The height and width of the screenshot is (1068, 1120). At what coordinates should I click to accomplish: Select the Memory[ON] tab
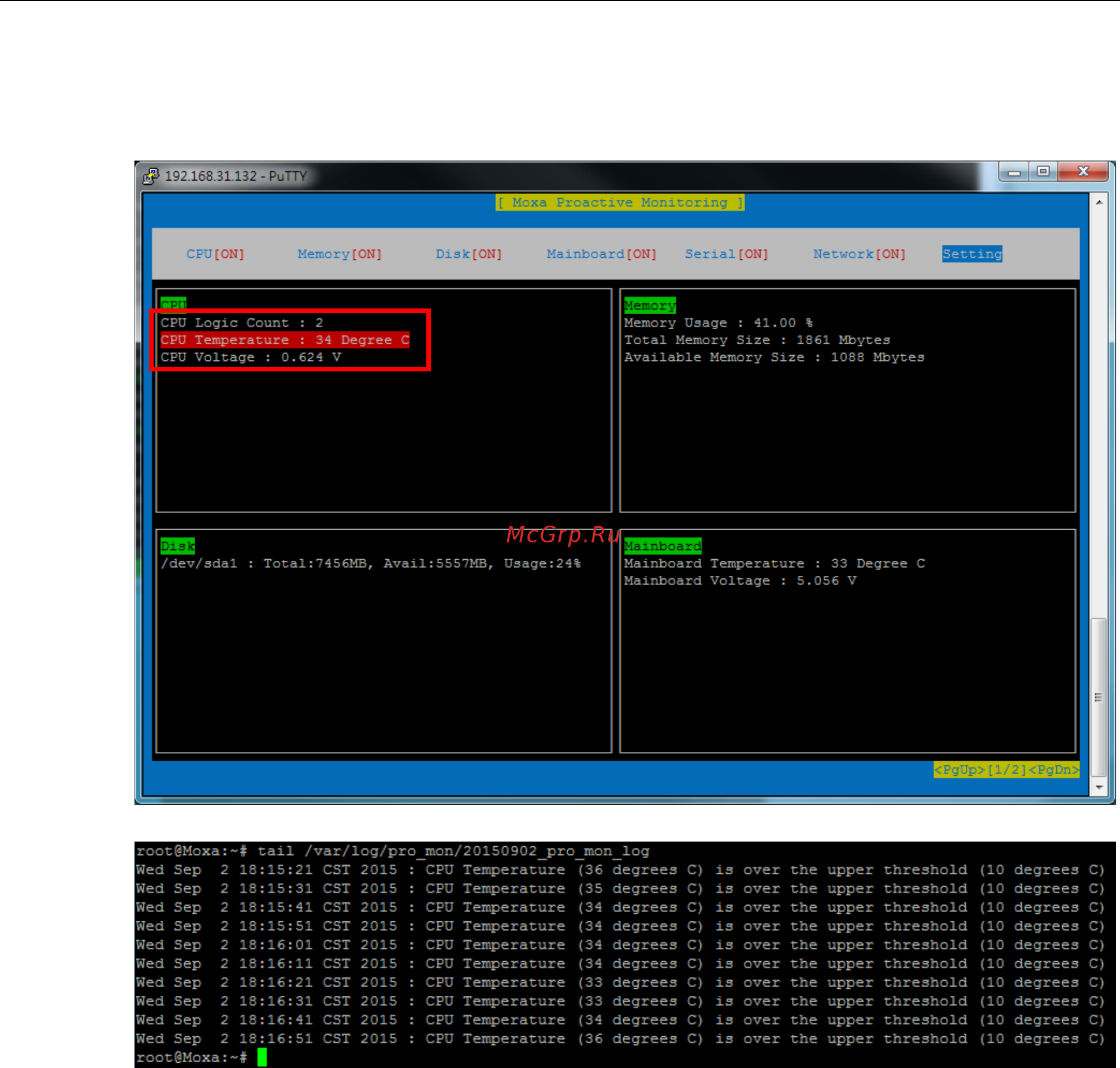(x=340, y=254)
